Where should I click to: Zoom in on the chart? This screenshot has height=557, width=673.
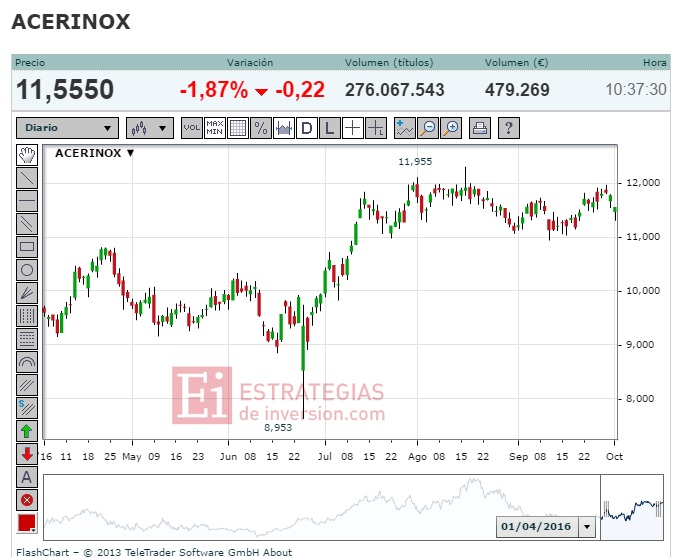point(451,128)
